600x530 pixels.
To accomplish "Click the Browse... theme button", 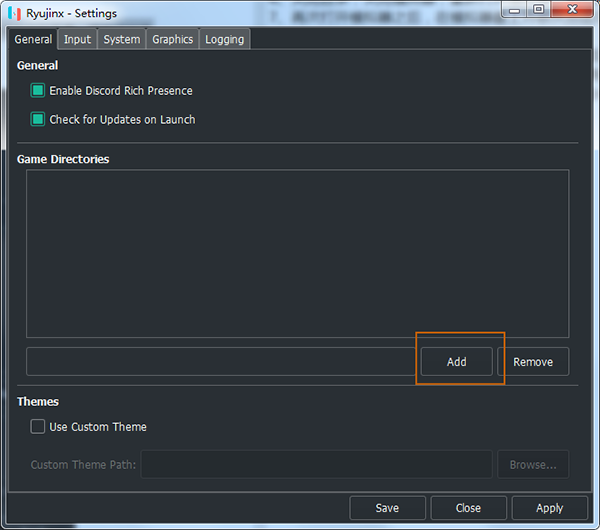I will [533, 465].
